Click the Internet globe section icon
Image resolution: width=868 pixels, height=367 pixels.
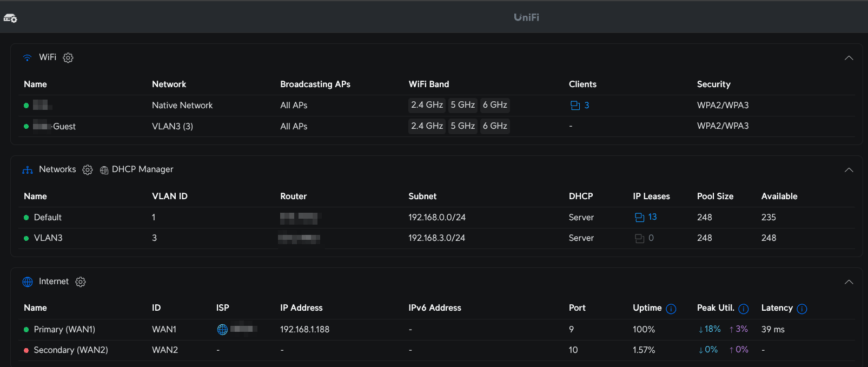[x=27, y=282]
